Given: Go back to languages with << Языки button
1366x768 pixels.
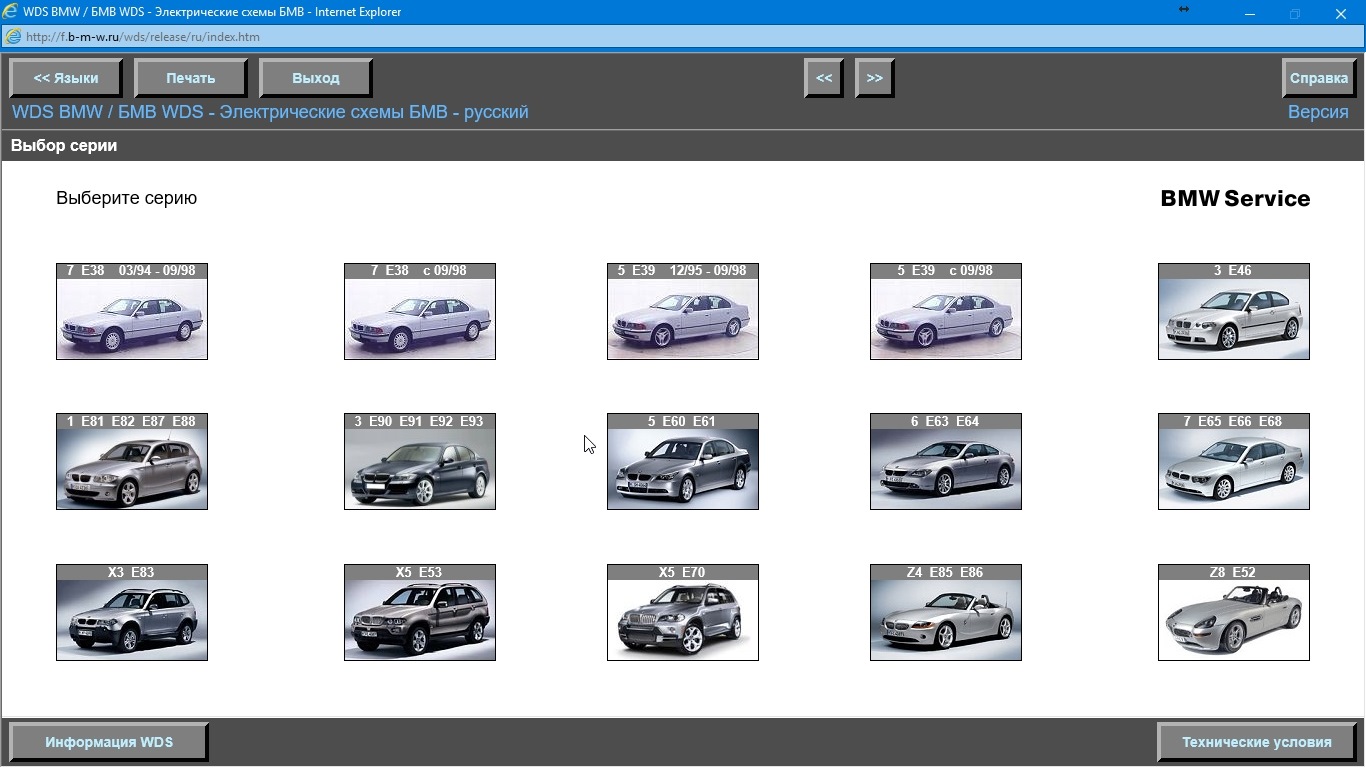Looking at the screenshot, I should (66, 78).
